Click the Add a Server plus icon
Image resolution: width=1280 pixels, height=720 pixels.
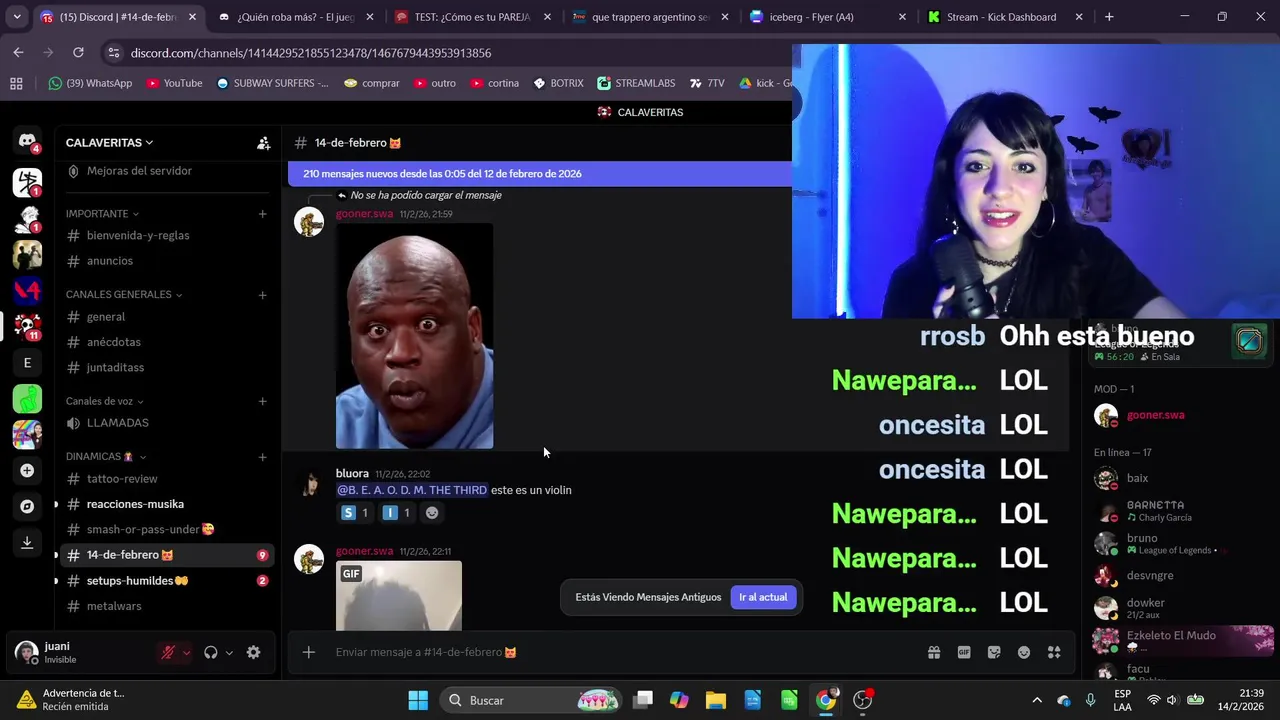tap(27, 470)
